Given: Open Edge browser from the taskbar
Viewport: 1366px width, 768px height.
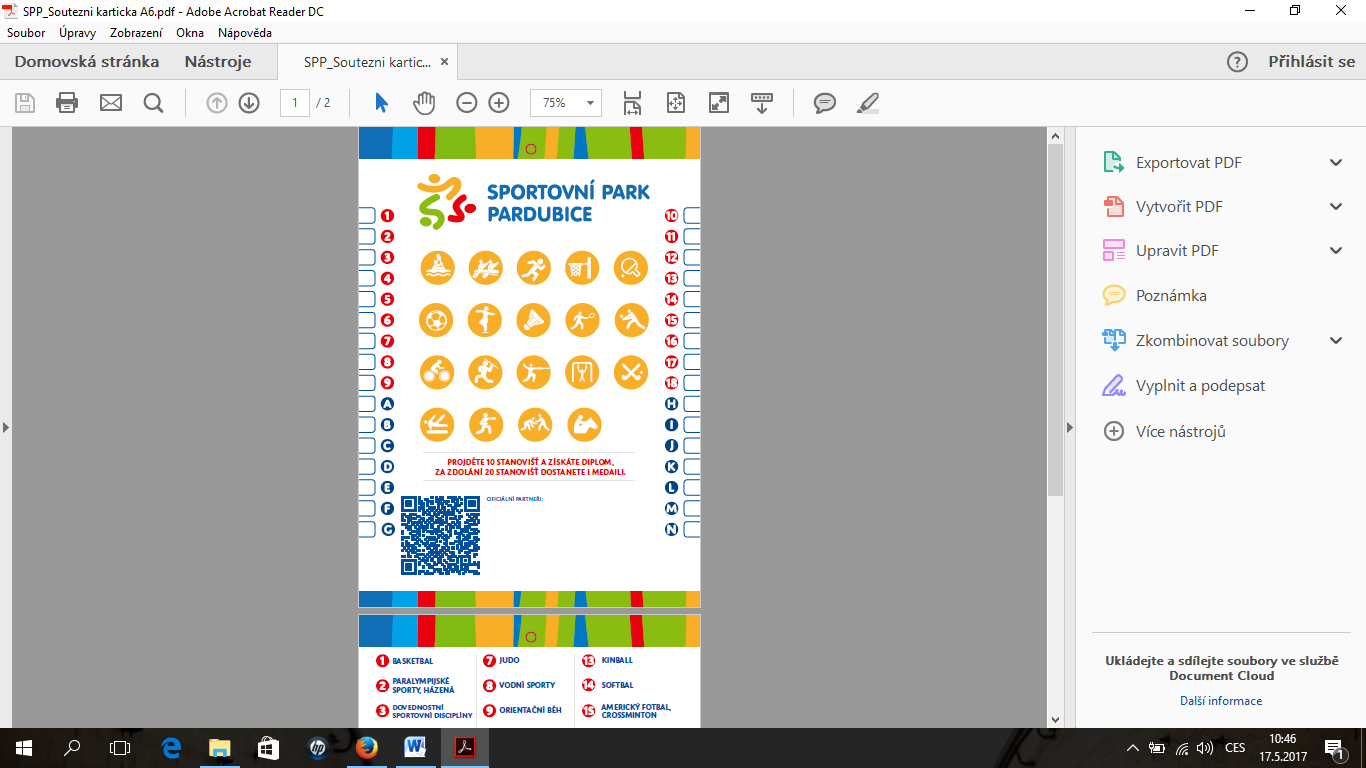Looking at the screenshot, I should coord(171,748).
